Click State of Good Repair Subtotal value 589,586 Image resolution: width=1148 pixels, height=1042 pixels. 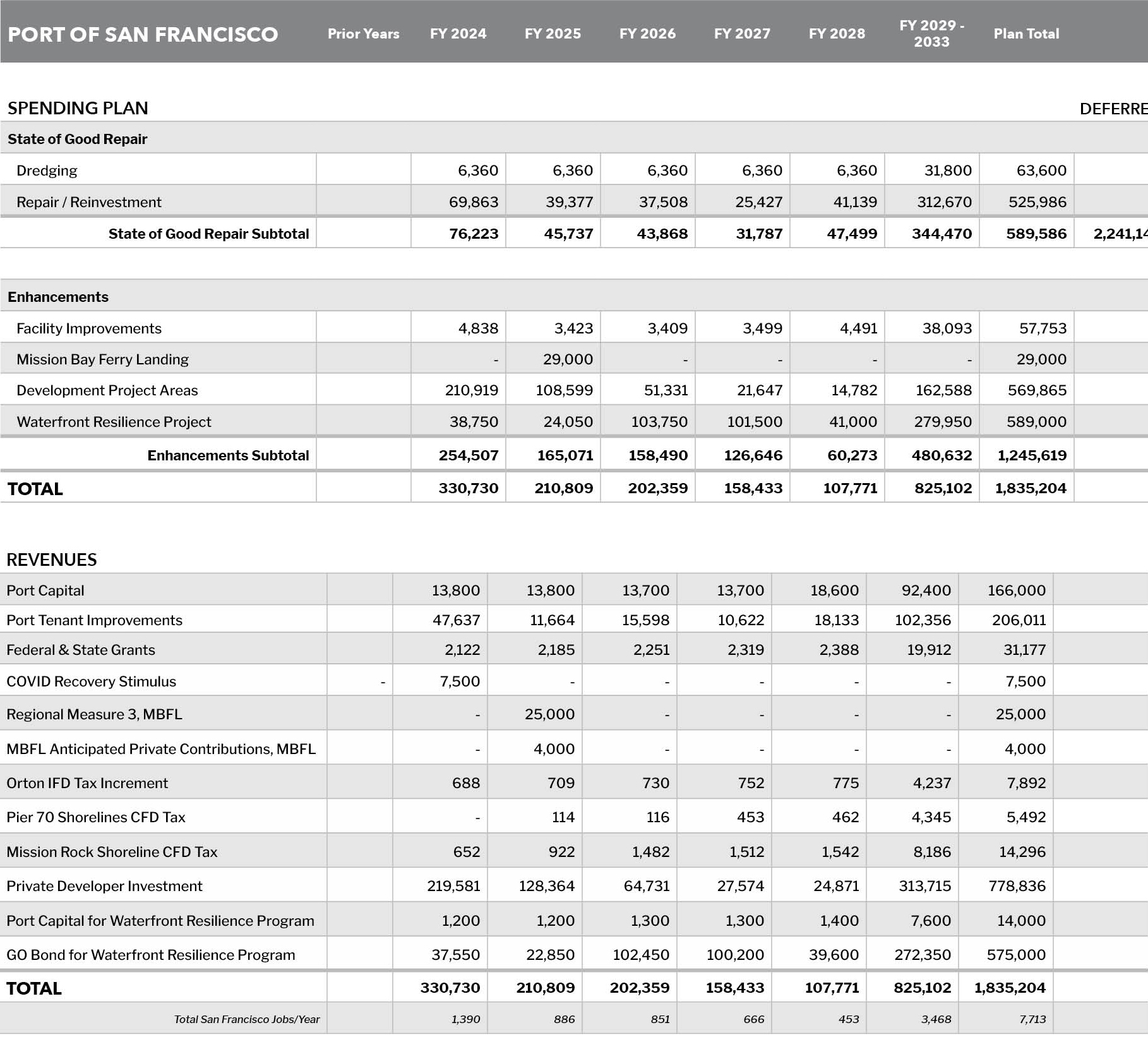tap(1036, 234)
